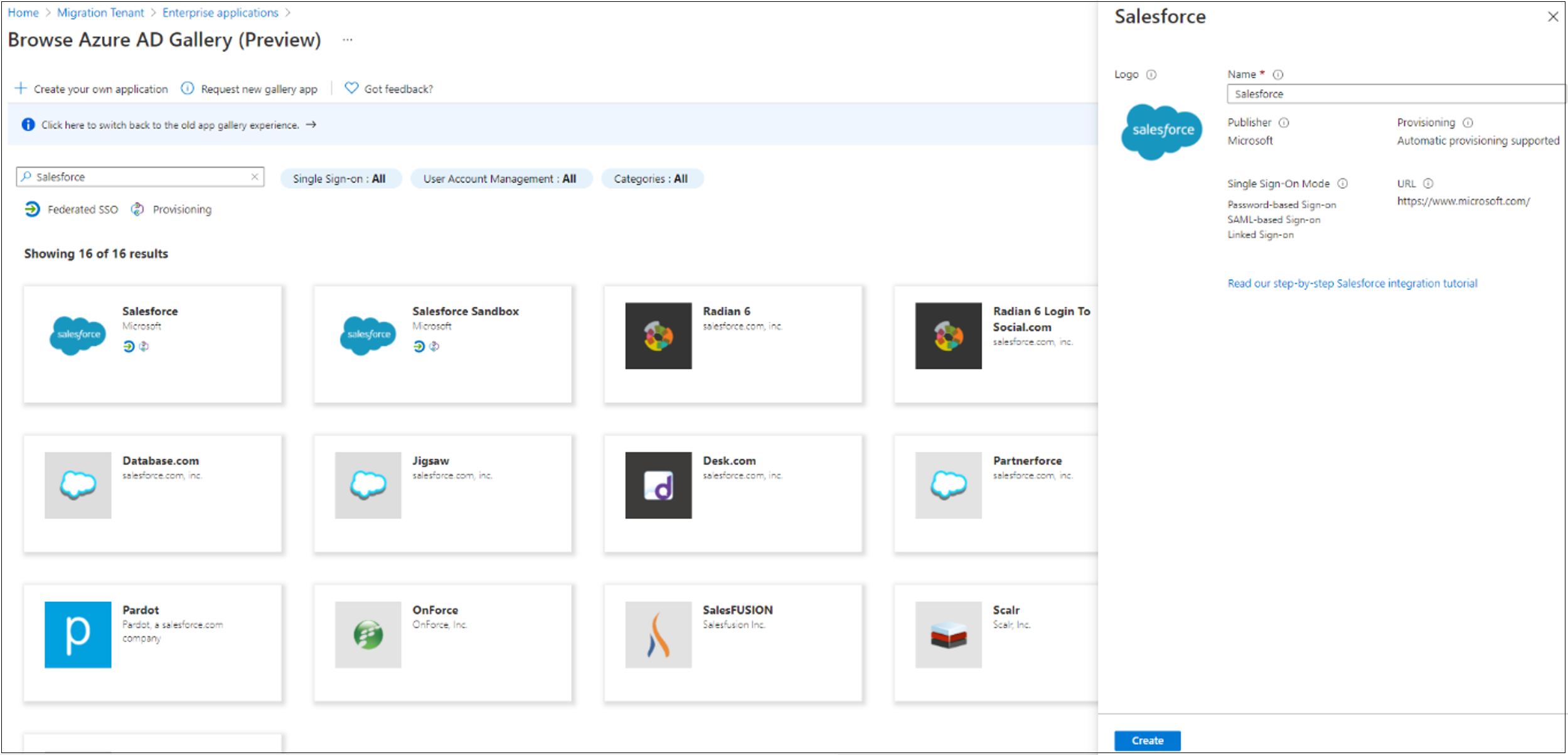Viewport: 1568px width, 755px height.
Task: Click the arrow at the end of the old gallery banner
Action: (311, 124)
